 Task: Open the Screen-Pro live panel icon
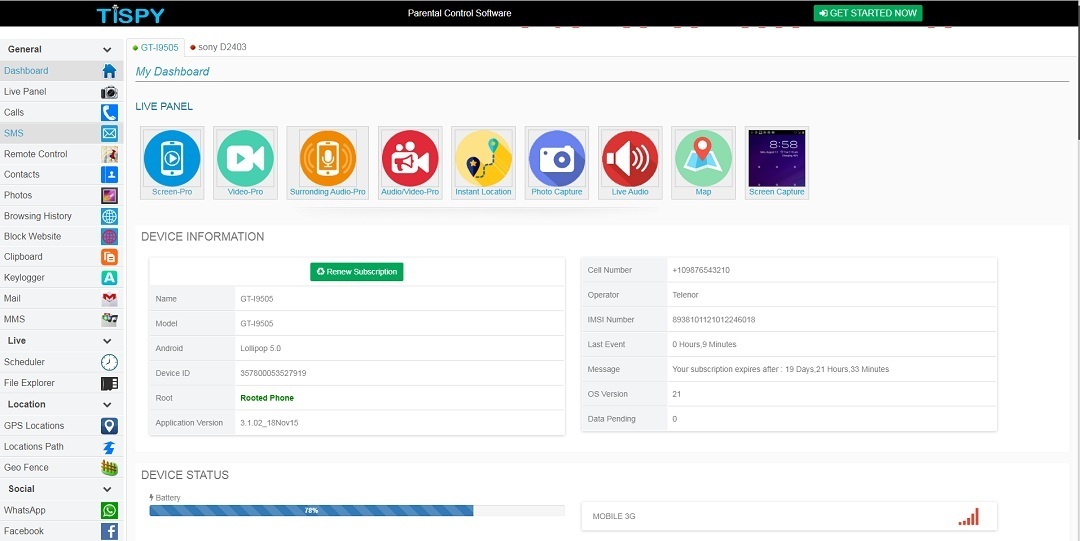[x=172, y=159]
